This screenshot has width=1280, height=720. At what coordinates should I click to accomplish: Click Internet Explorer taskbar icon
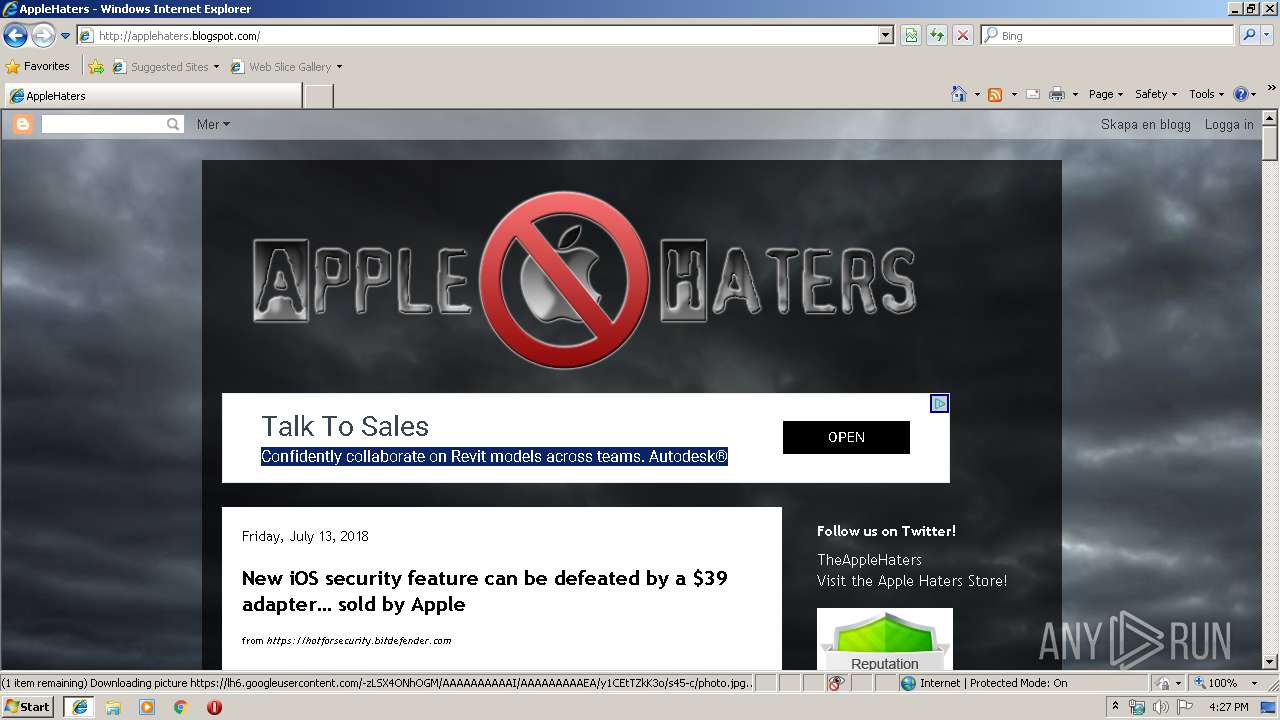(79, 706)
